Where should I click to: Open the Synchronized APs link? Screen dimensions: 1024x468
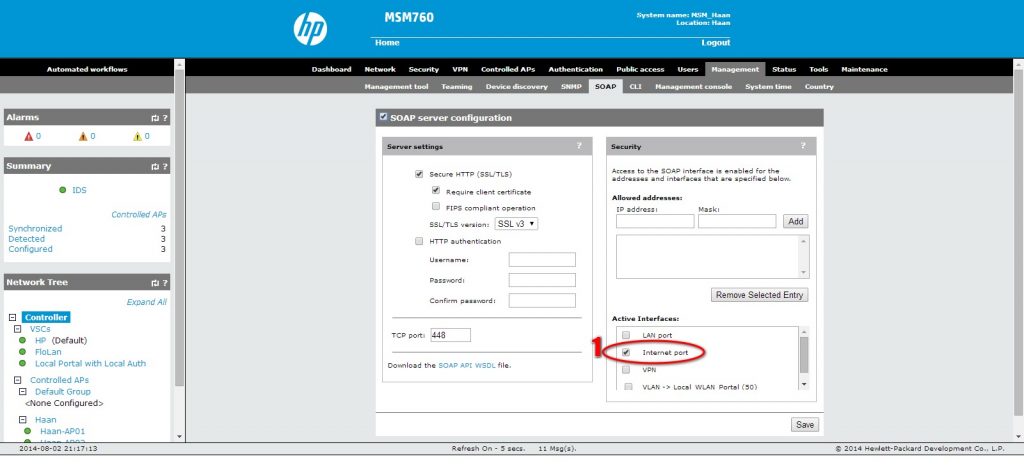(35, 228)
